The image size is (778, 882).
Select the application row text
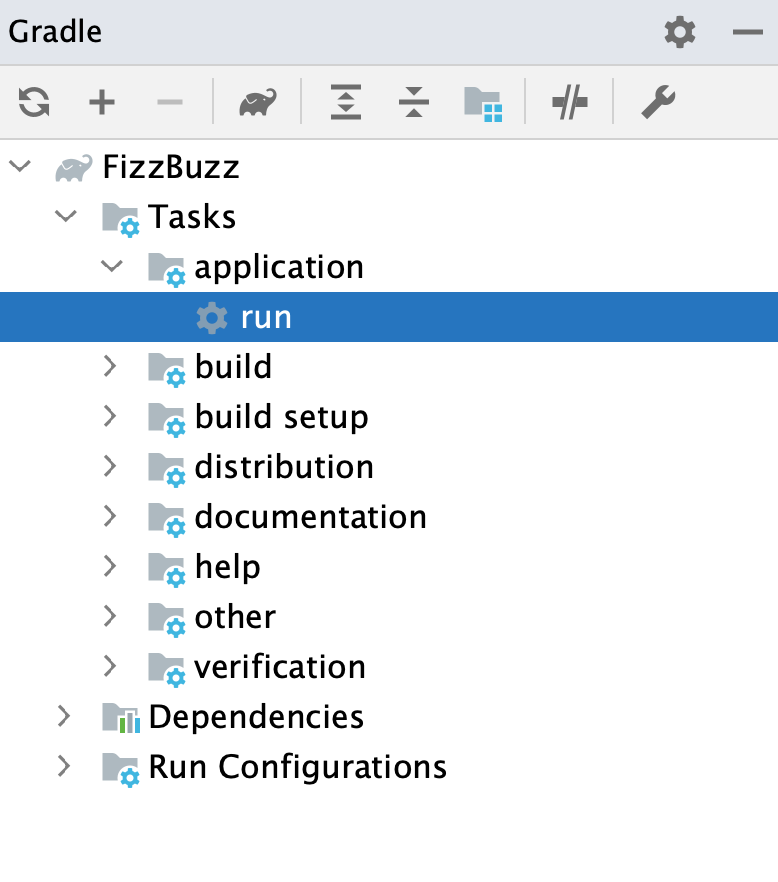pyautogui.click(x=279, y=268)
